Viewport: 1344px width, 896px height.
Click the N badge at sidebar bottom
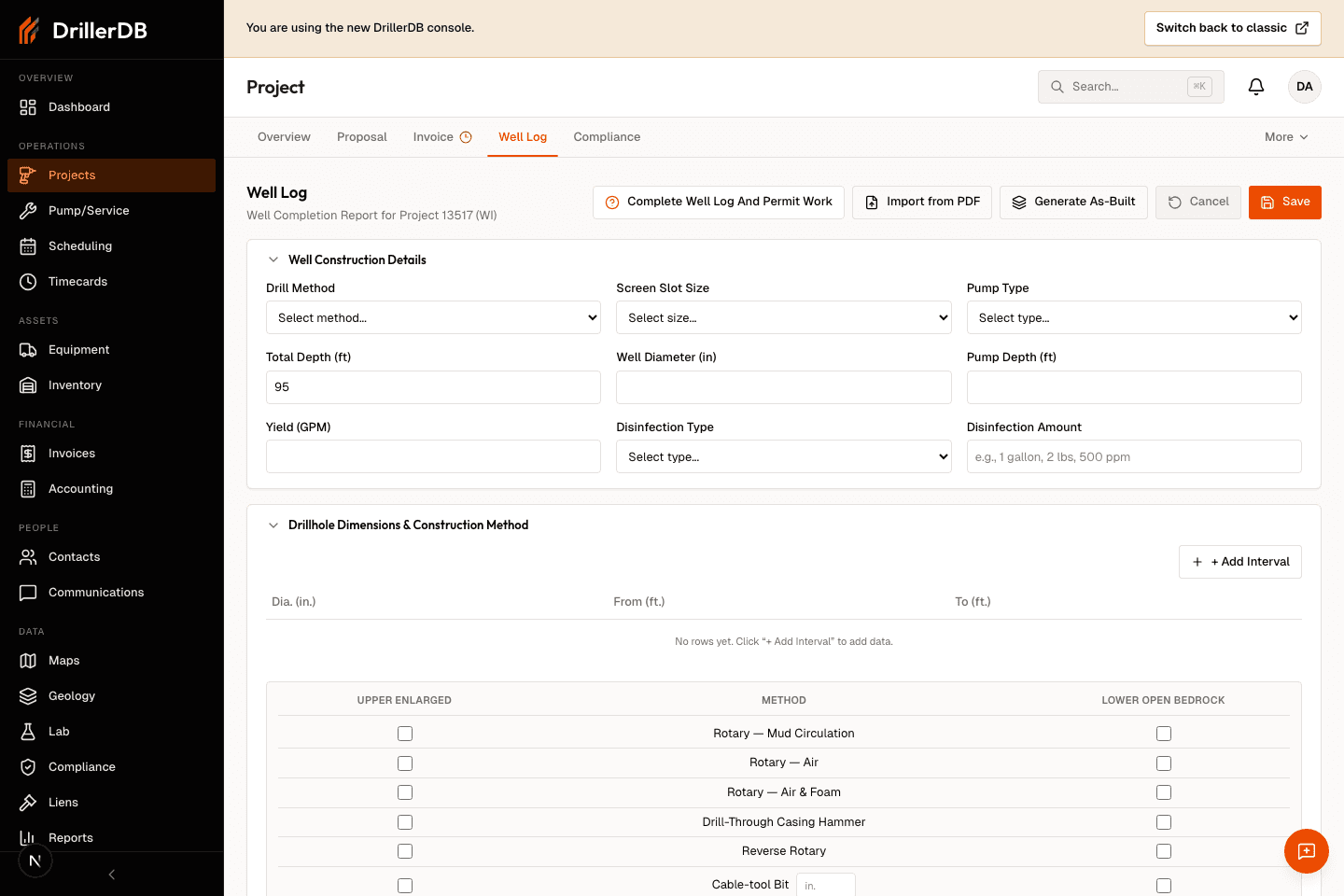click(35, 861)
